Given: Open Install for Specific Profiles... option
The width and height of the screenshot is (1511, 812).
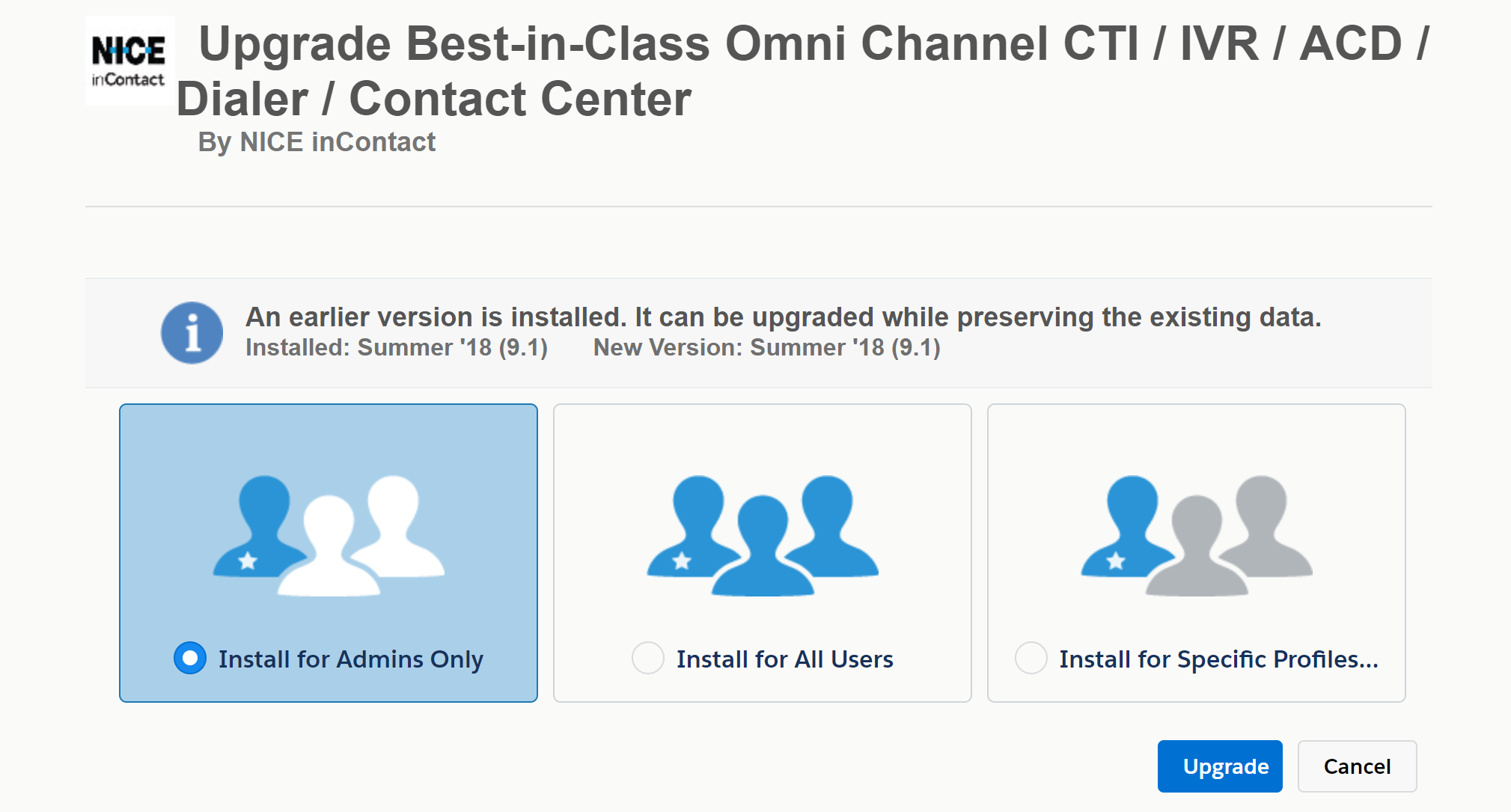Looking at the screenshot, I should point(1218,659).
